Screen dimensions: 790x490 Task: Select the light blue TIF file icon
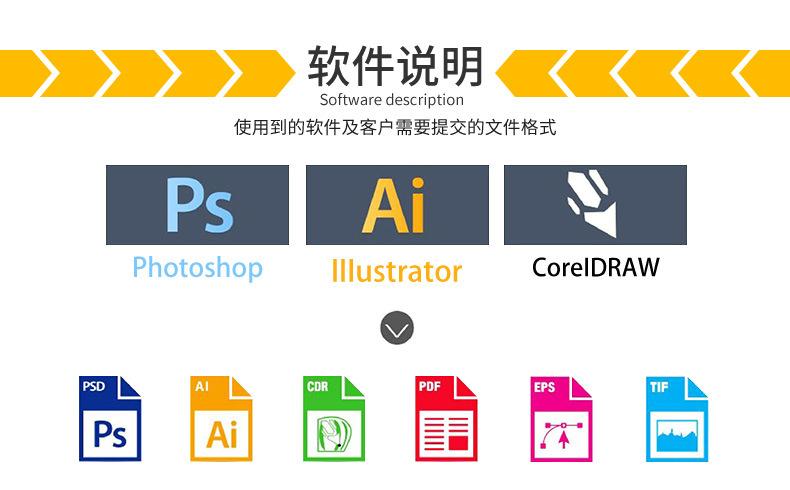[x=677, y=419]
